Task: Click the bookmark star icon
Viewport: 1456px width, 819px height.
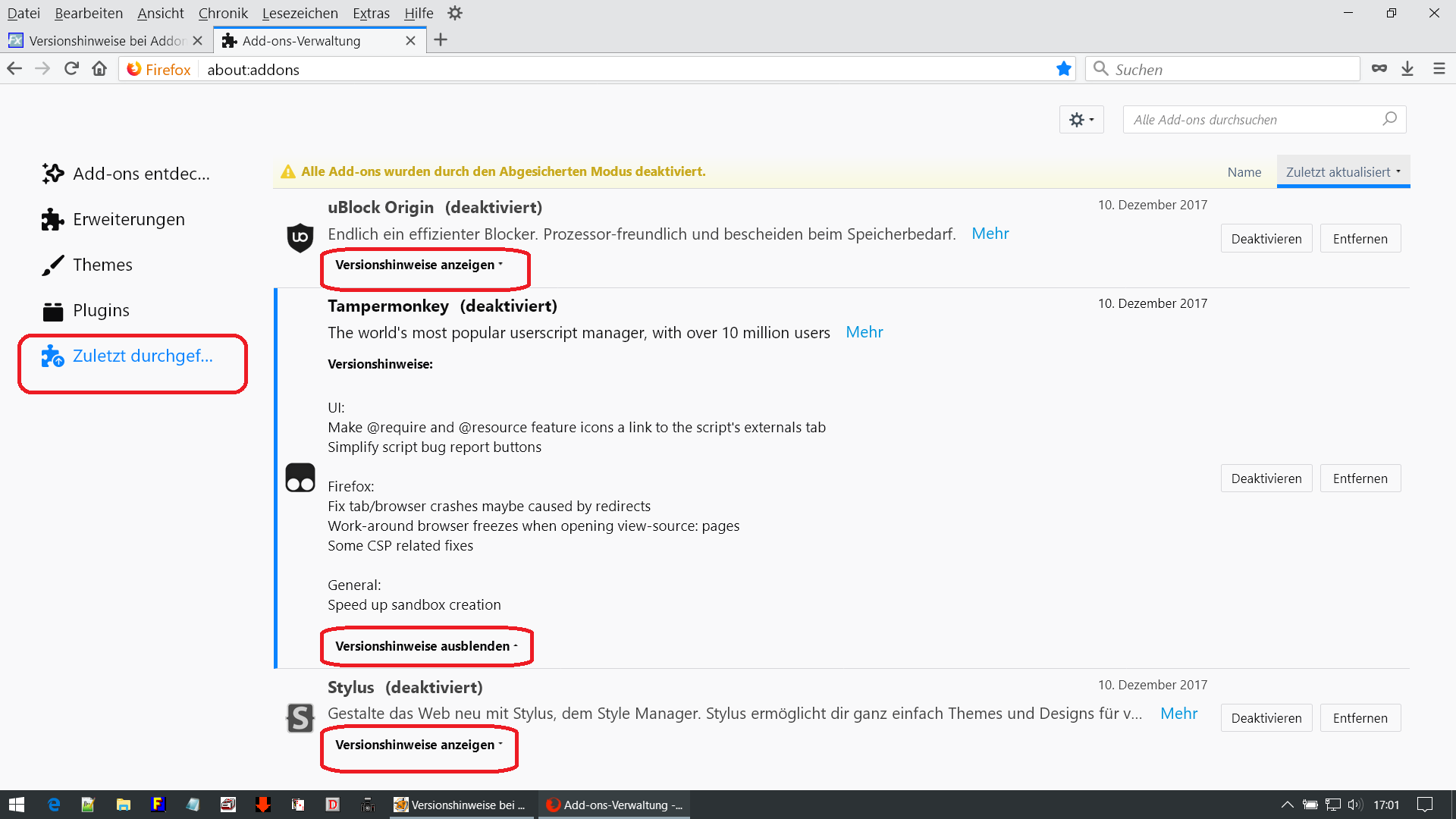Action: (1063, 69)
